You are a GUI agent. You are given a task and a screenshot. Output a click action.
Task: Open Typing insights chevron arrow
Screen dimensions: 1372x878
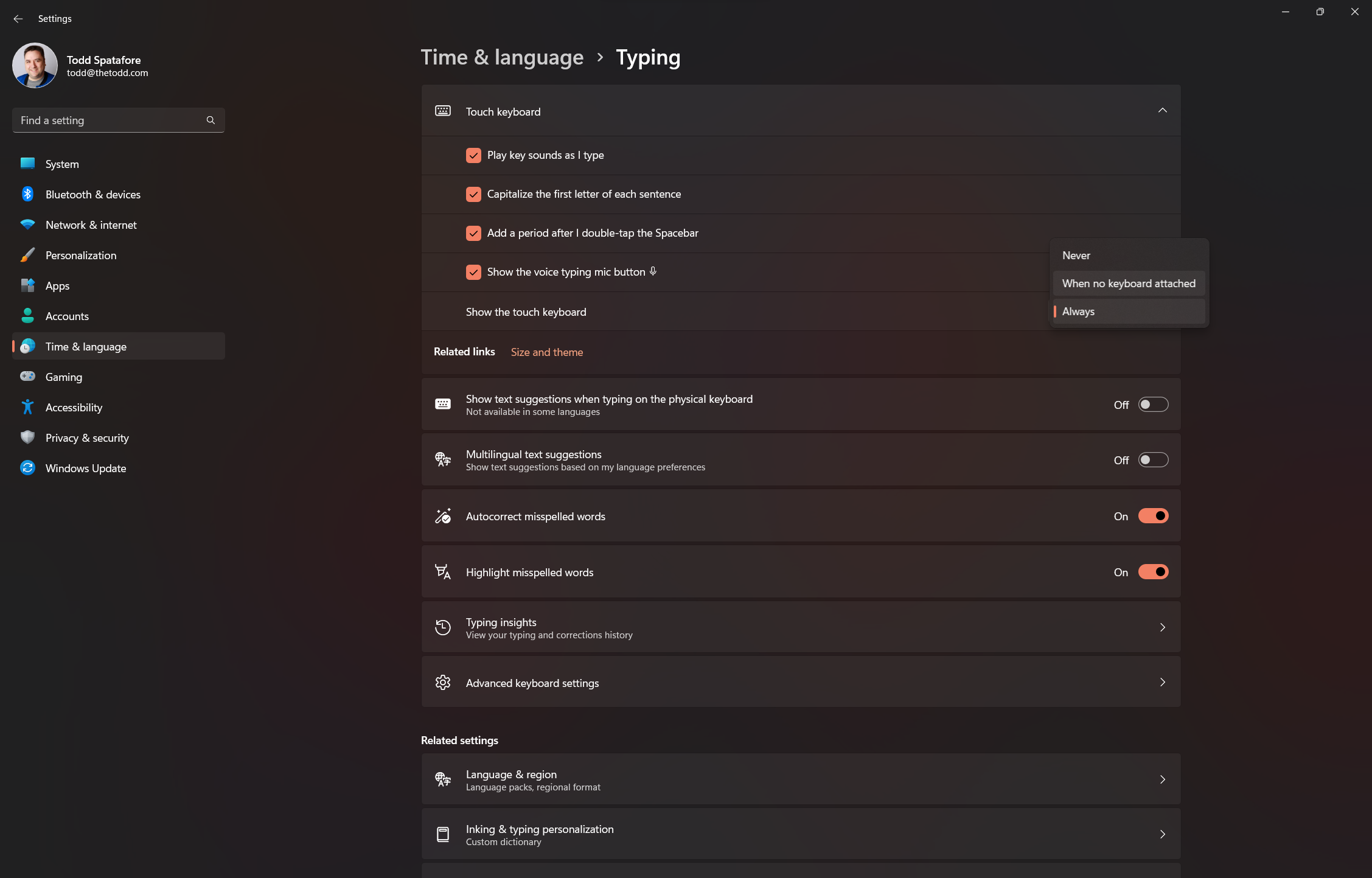click(1162, 627)
